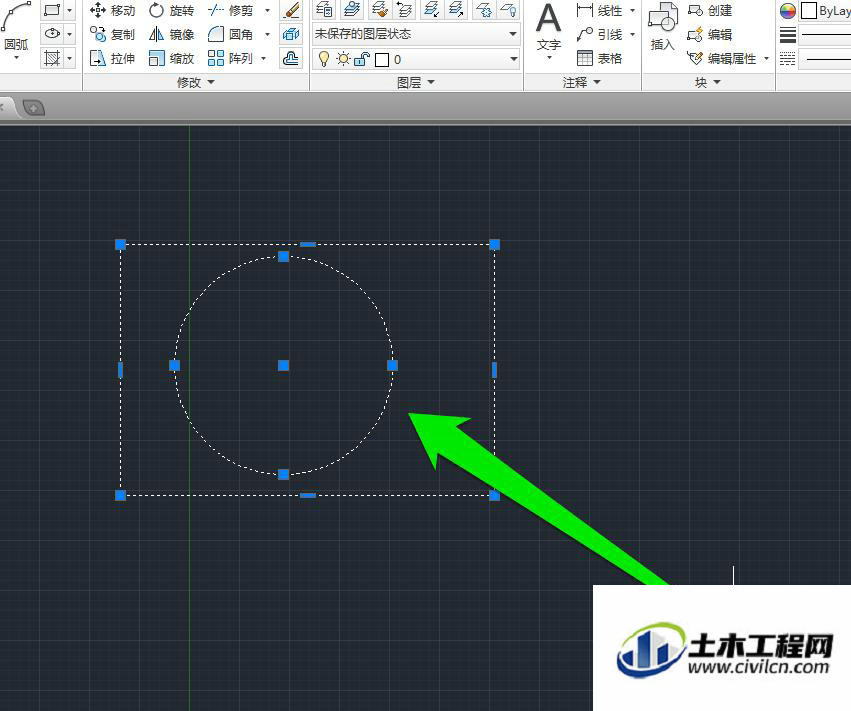851x711 pixels.
Task: Select the Rectangle drawing tool
Action: 52,10
